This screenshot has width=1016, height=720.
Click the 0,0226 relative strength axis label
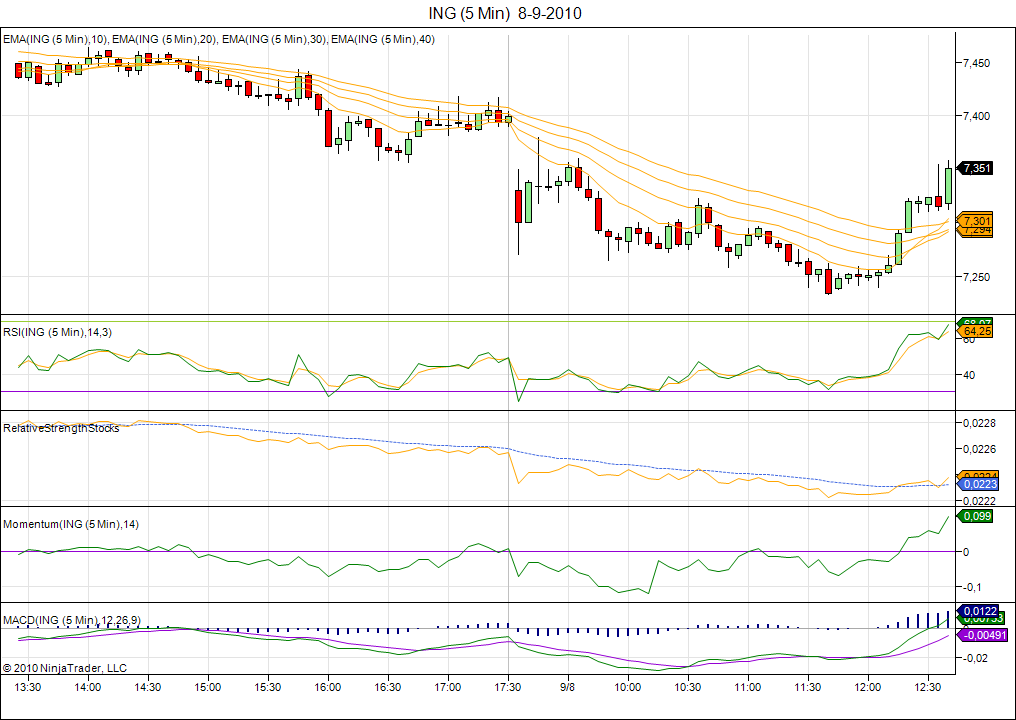coord(979,448)
